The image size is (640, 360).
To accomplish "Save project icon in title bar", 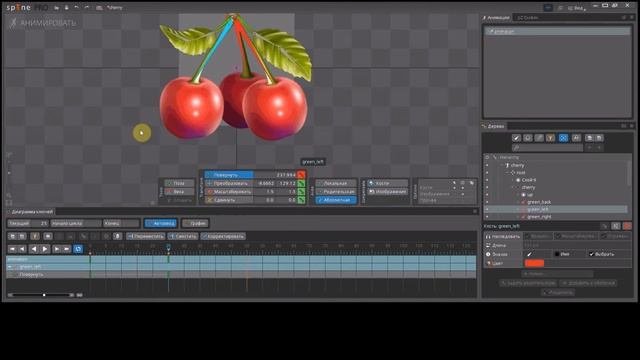I will click(67, 7).
